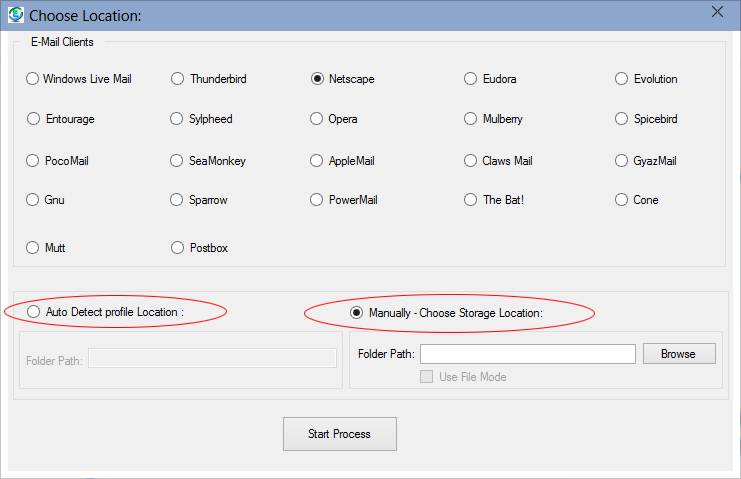741x479 pixels.
Task: Select the Windows Live Mail radio option
Action: tap(33, 79)
